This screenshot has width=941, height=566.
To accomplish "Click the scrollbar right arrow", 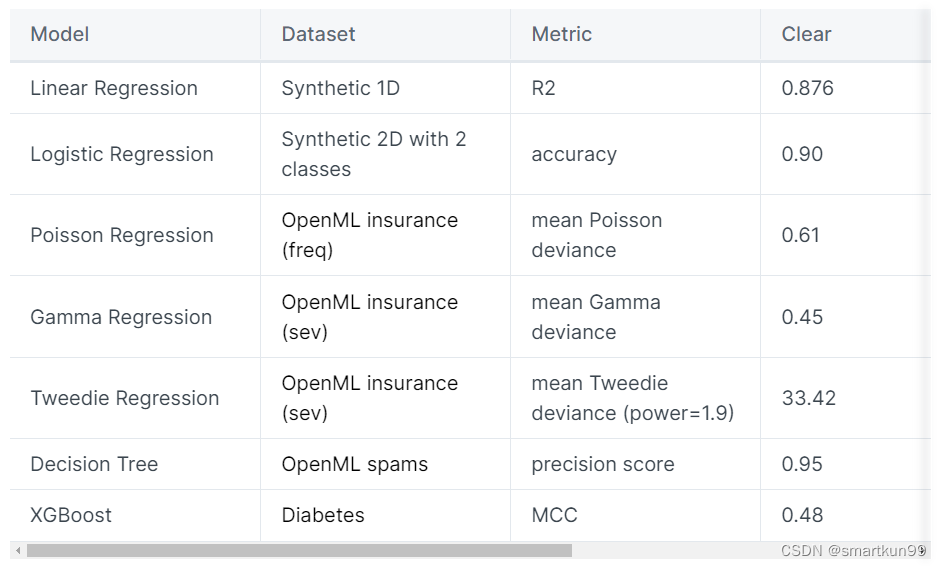I will (923, 550).
